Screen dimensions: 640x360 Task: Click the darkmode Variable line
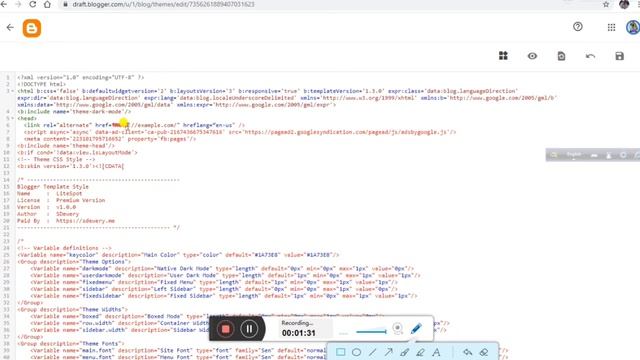pos(222,269)
